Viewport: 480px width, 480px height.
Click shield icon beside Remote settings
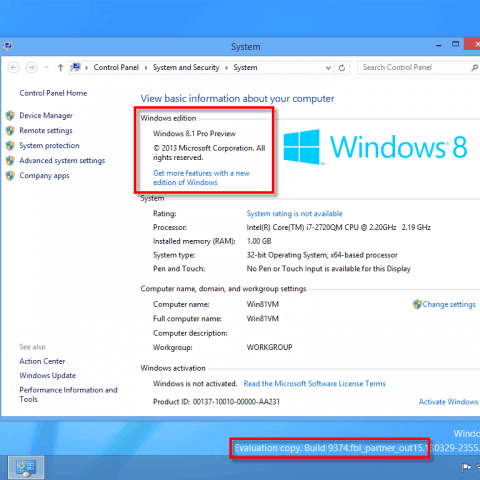10,131
